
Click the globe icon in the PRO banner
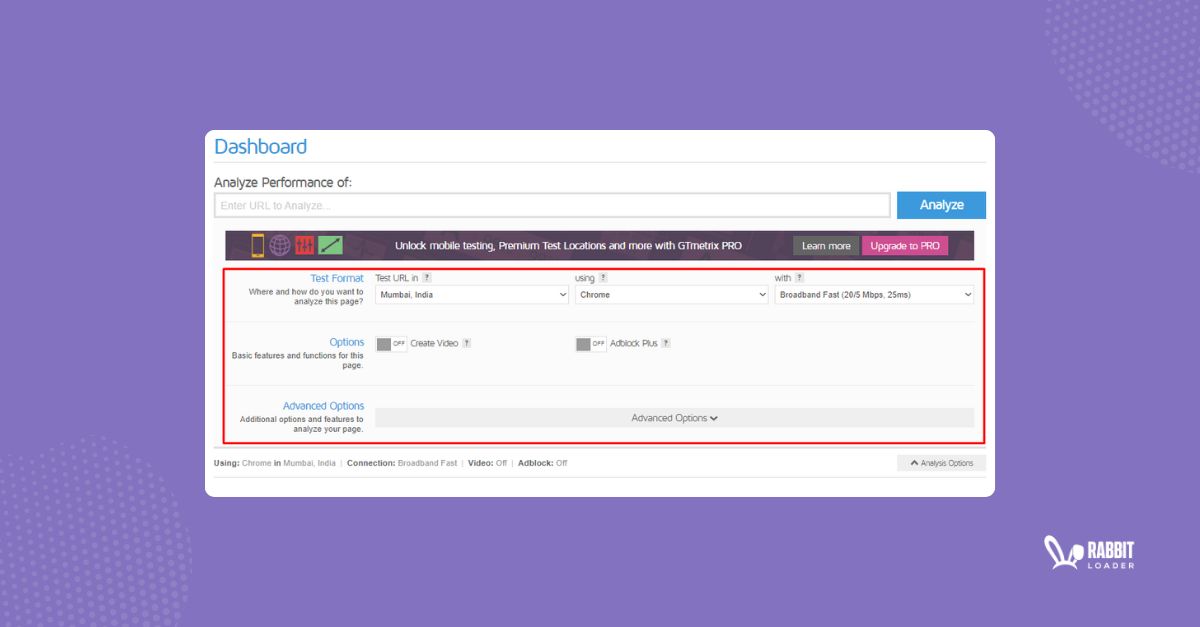point(278,245)
